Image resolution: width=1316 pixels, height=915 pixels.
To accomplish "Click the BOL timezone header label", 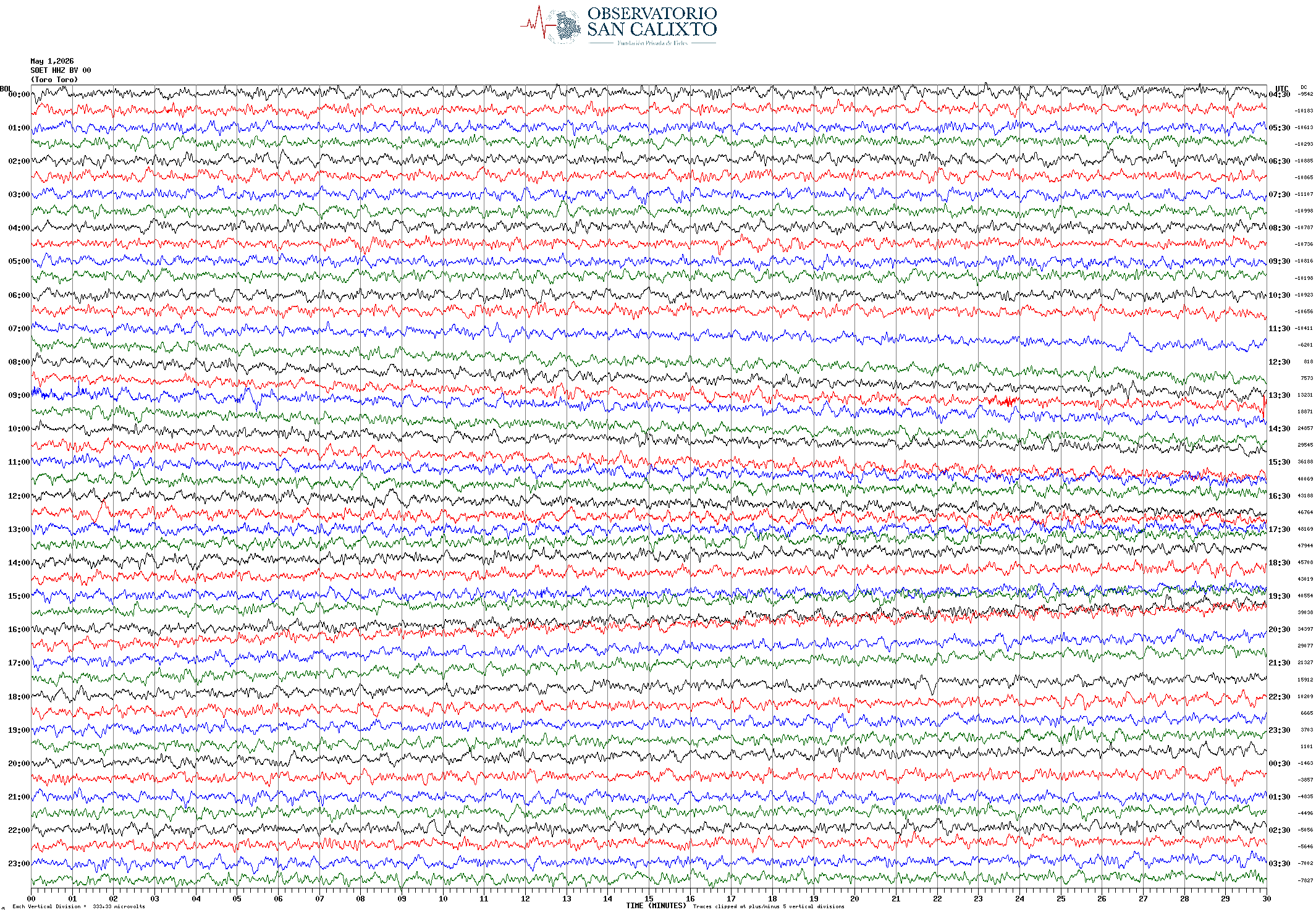I will (x=6, y=89).
